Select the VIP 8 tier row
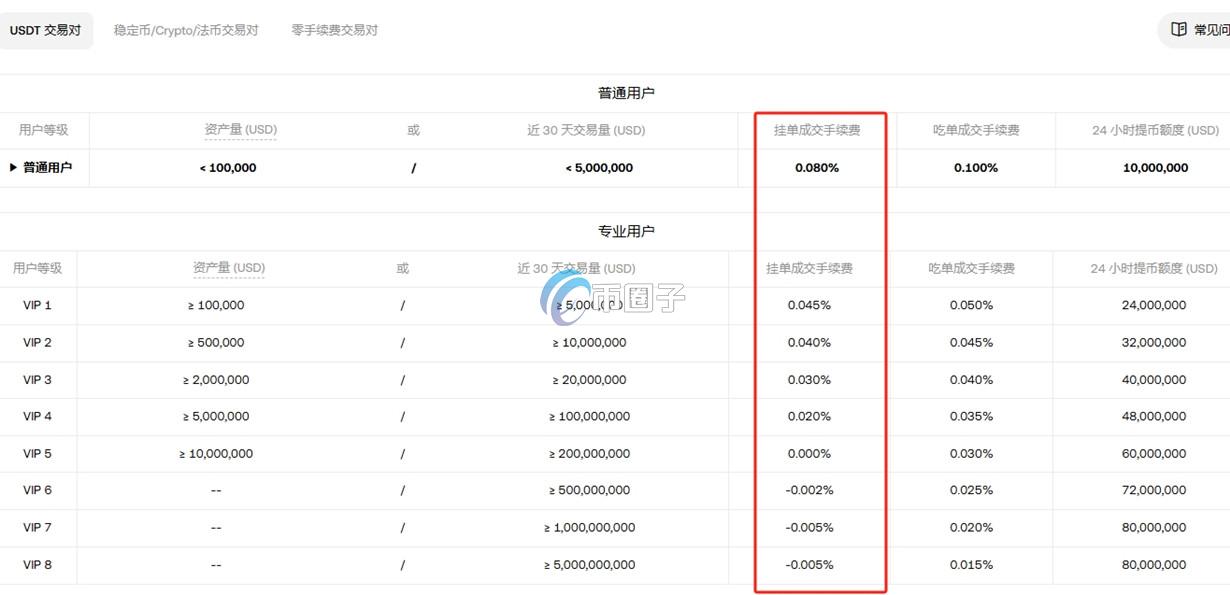Image resolution: width=1230 pixels, height=595 pixels. click(38, 564)
